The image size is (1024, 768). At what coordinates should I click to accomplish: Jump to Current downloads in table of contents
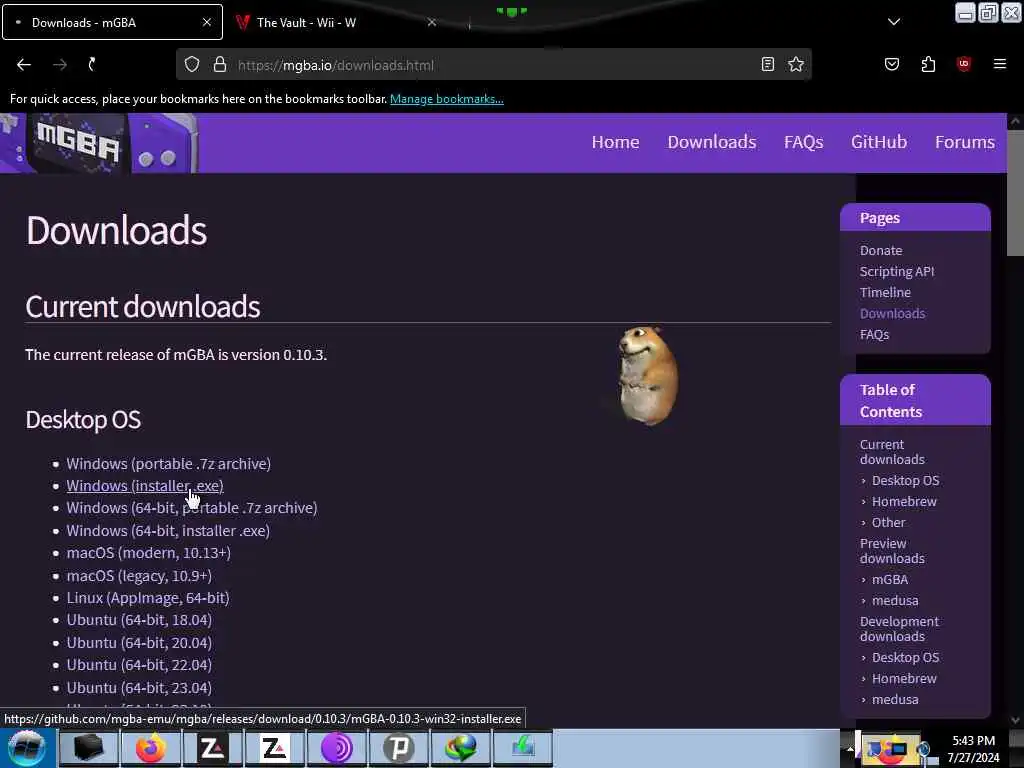pyautogui.click(x=892, y=452)
